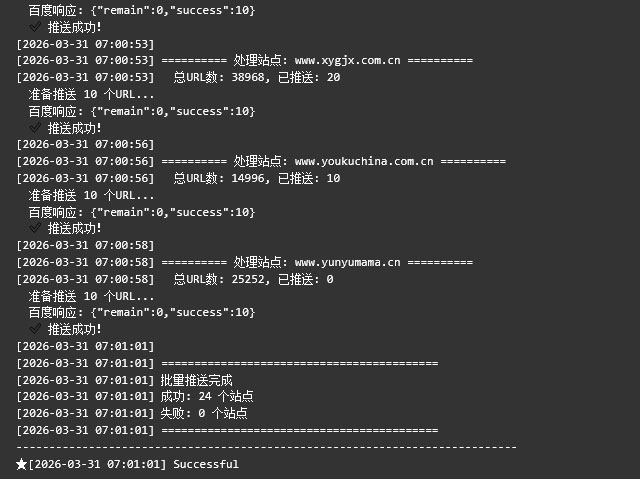Click "准备推送 10 个URL" under the youkuchina site
Viewport: 640px width, 479px height.
[x=91, y=195]
